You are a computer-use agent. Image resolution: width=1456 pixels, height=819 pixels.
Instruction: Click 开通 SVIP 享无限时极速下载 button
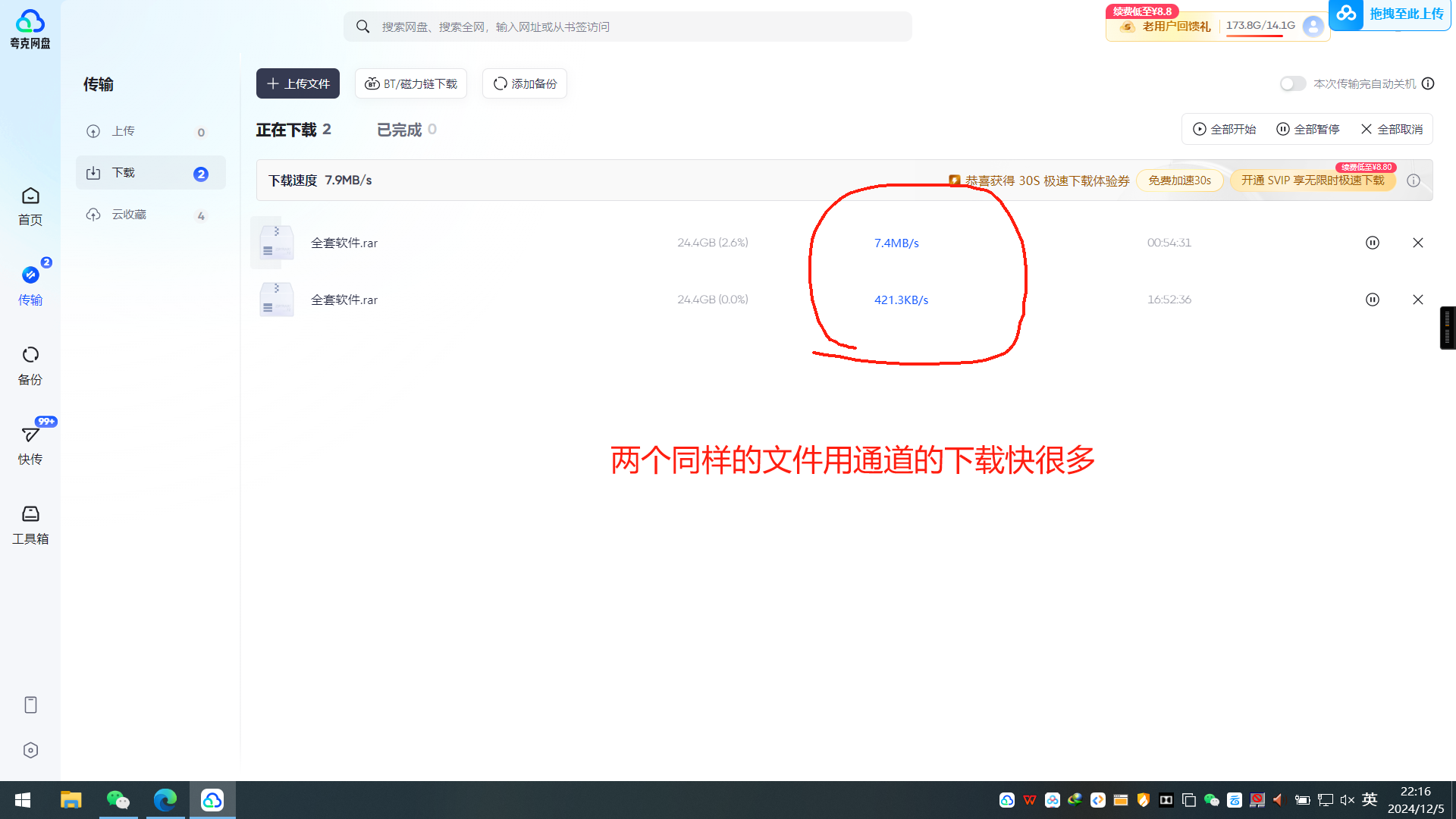coord(1313,180)
